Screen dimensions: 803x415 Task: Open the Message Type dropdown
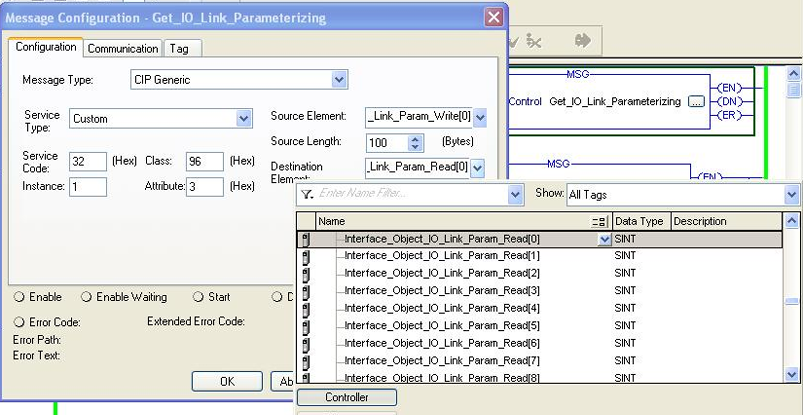[x=339, y=79]
